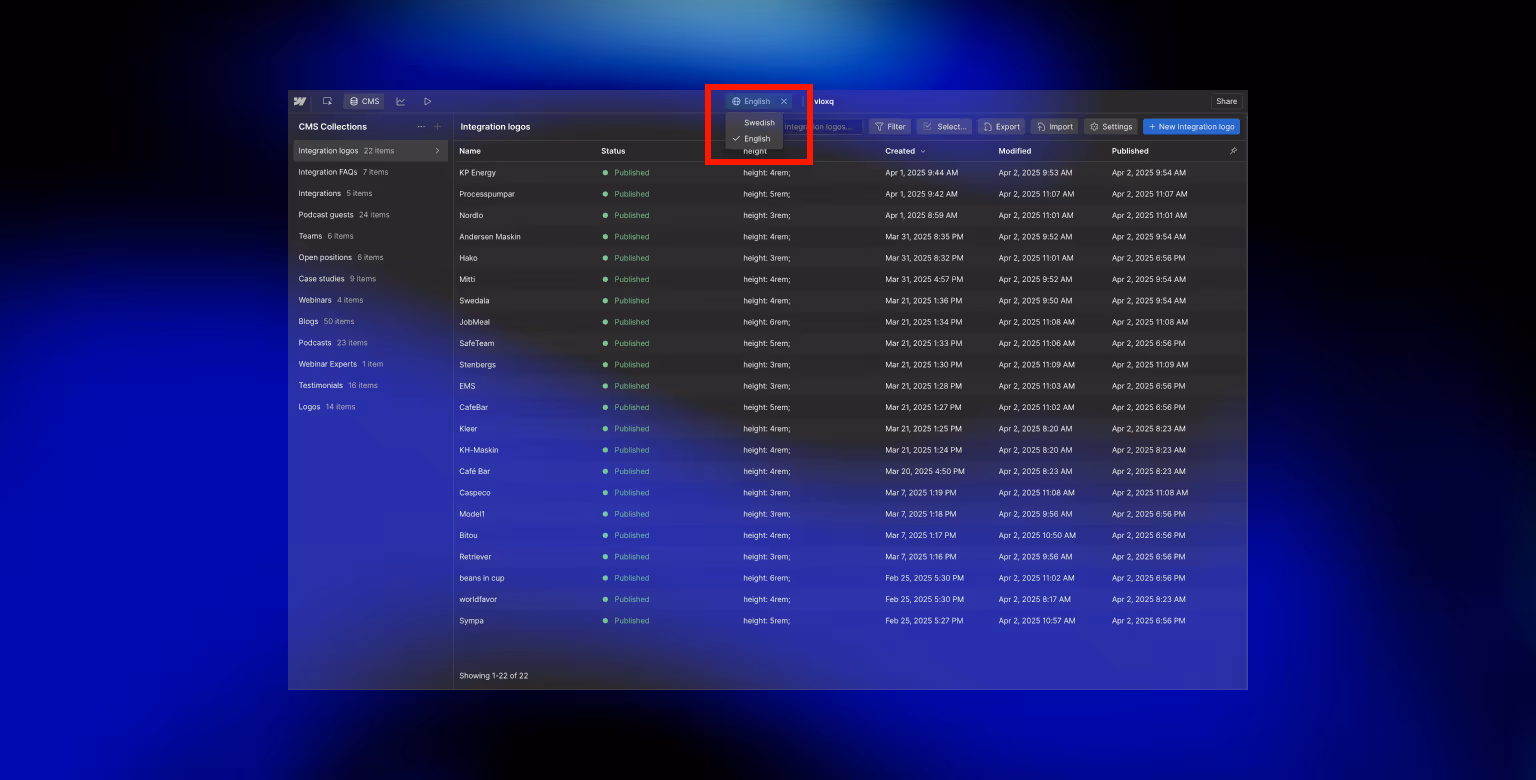Sort by the Published column header
The image size is (1536, 780).
[x=1130, y=151]
